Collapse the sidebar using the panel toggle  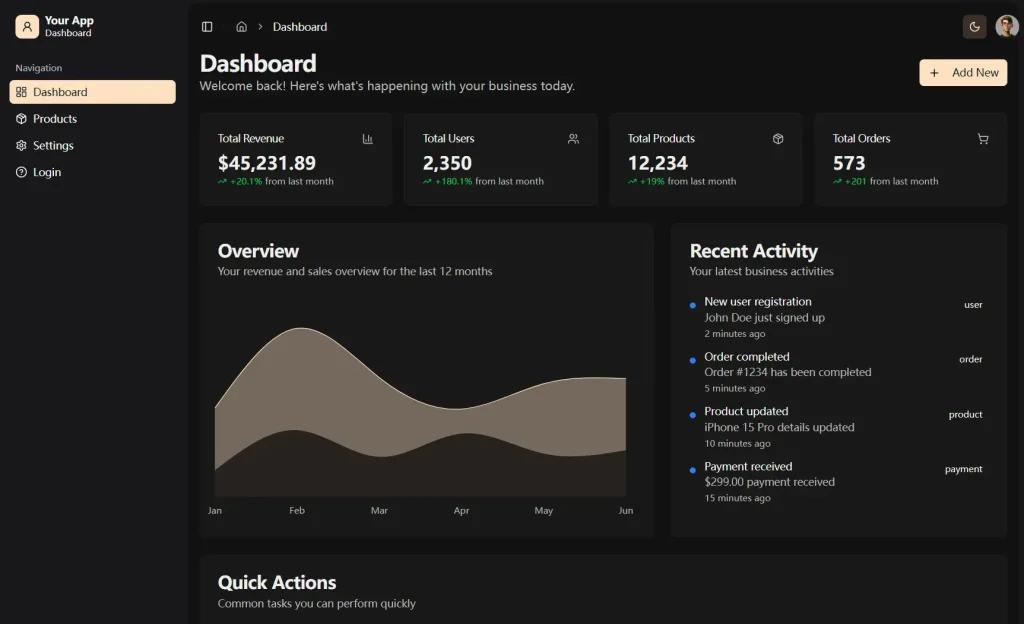tap(206, 26)
